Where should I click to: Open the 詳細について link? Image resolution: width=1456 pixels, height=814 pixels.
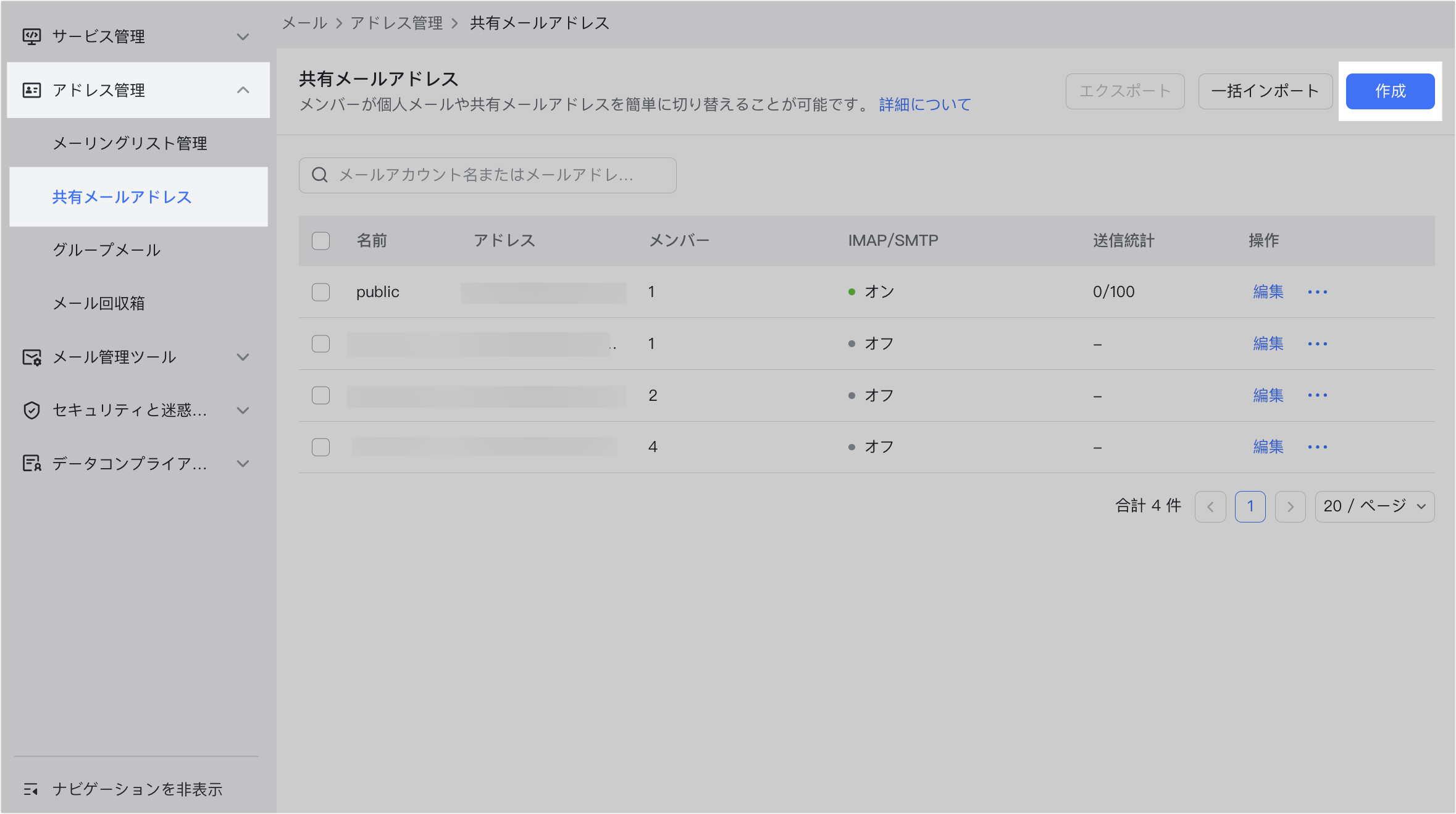tap(924, 104)
